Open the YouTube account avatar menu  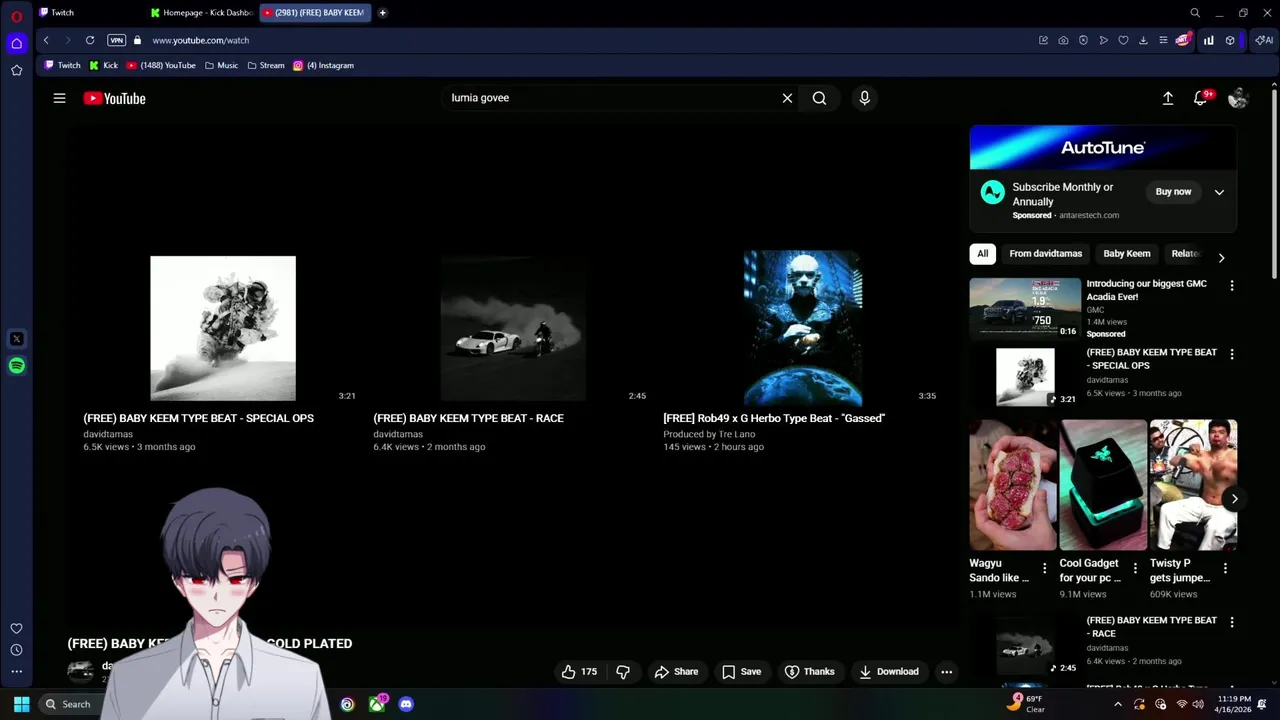point(1238,98)
